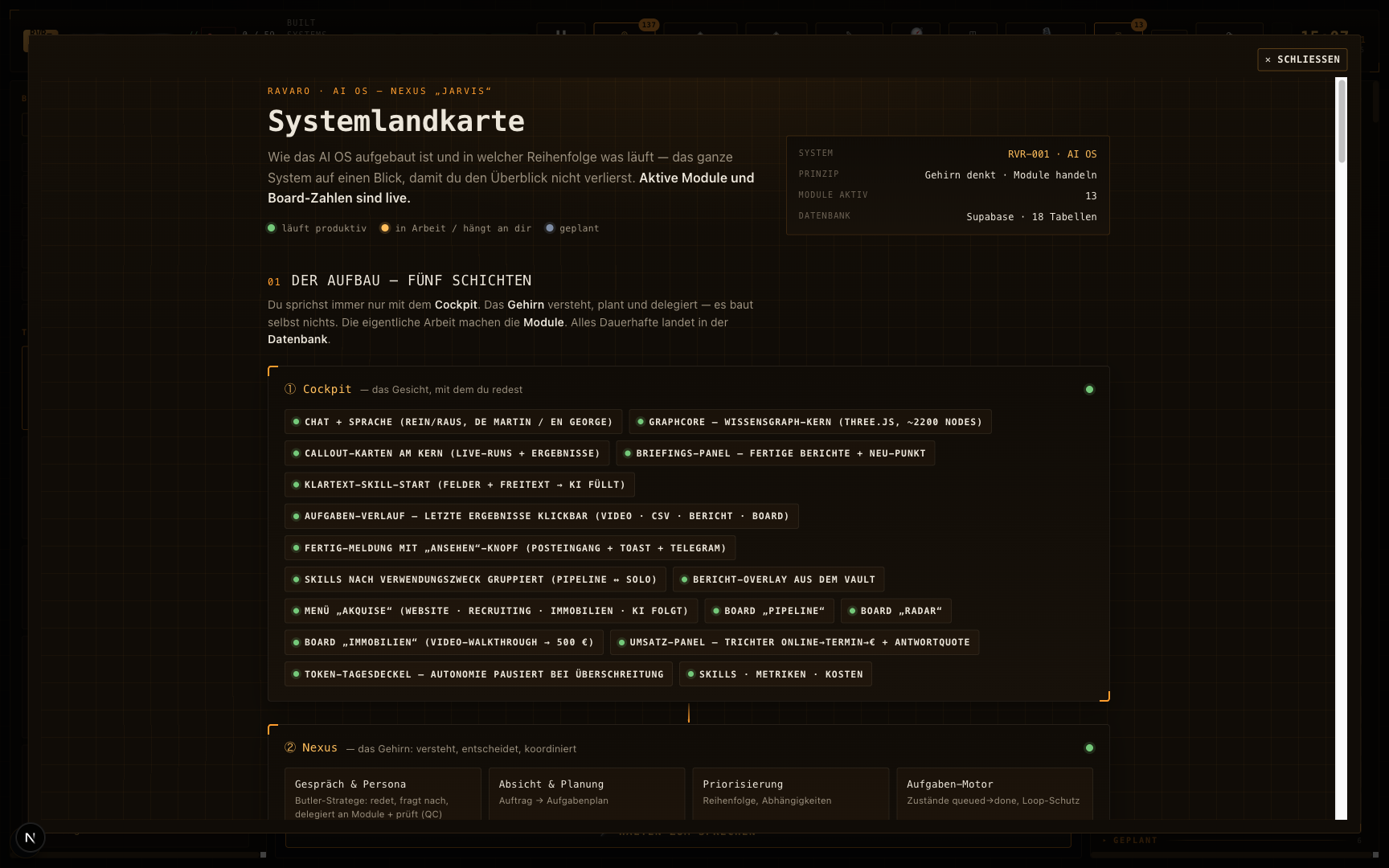The height and width of the screenshot is (868, 1389).
Task: Click the 'Umsatz-Panel – Trichter' chip
Action: click(x=795, y=642)
